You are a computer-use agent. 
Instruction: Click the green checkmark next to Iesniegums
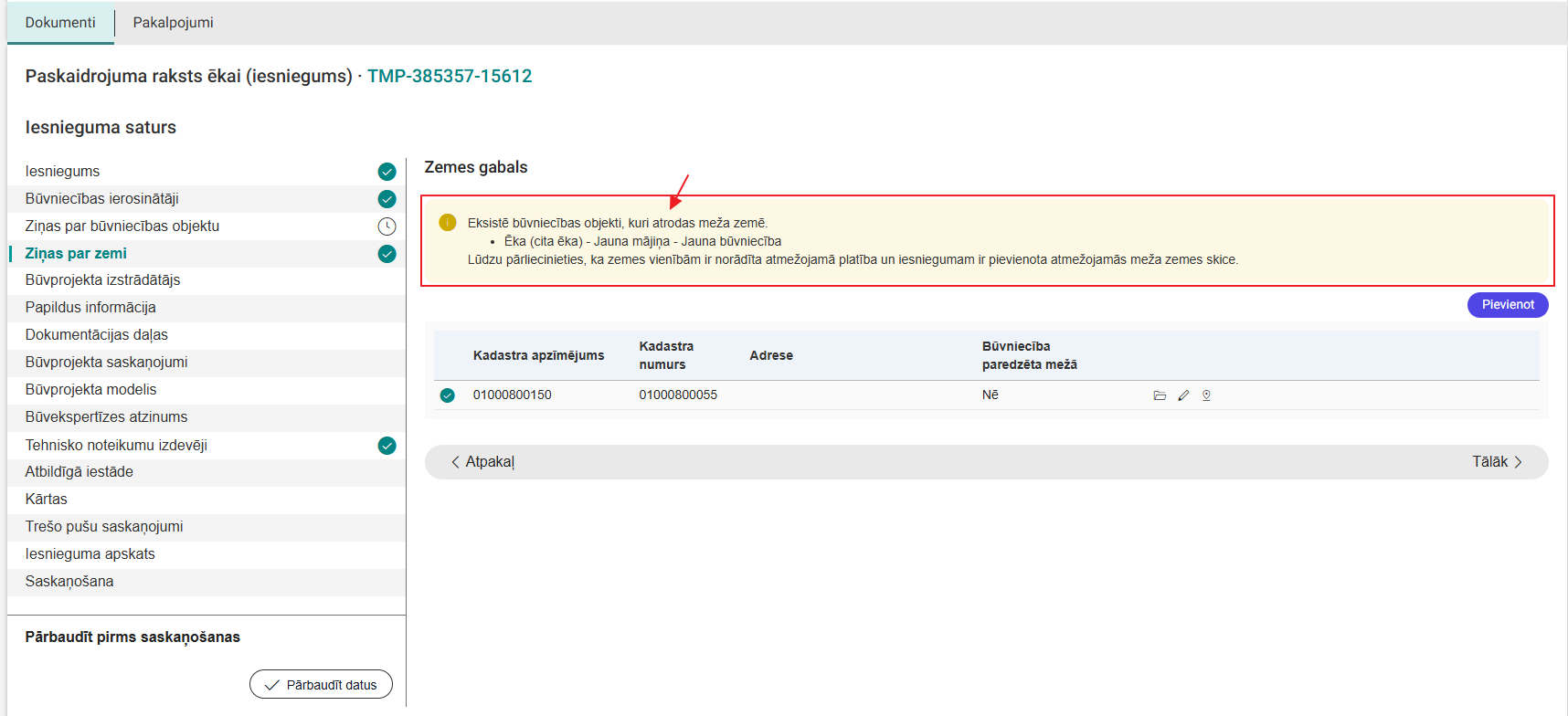[387, 172]
